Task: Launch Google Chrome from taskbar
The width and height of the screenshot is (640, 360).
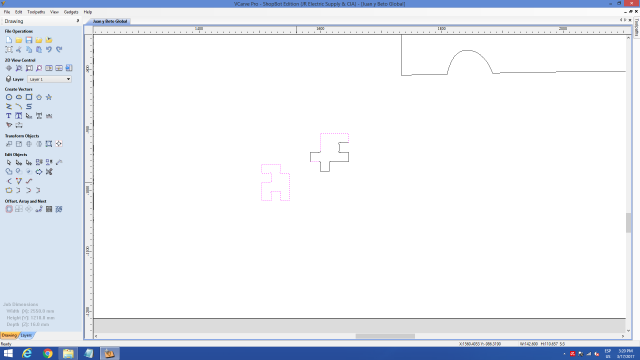Action: click(48, 353)
